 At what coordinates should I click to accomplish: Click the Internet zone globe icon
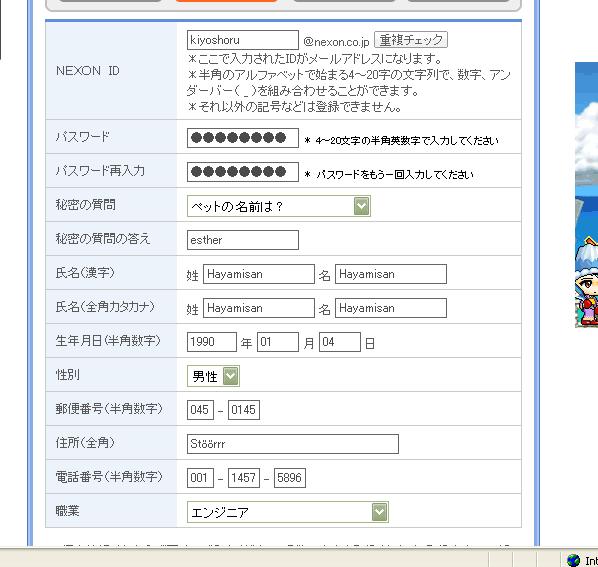click(x=573, y=560)
